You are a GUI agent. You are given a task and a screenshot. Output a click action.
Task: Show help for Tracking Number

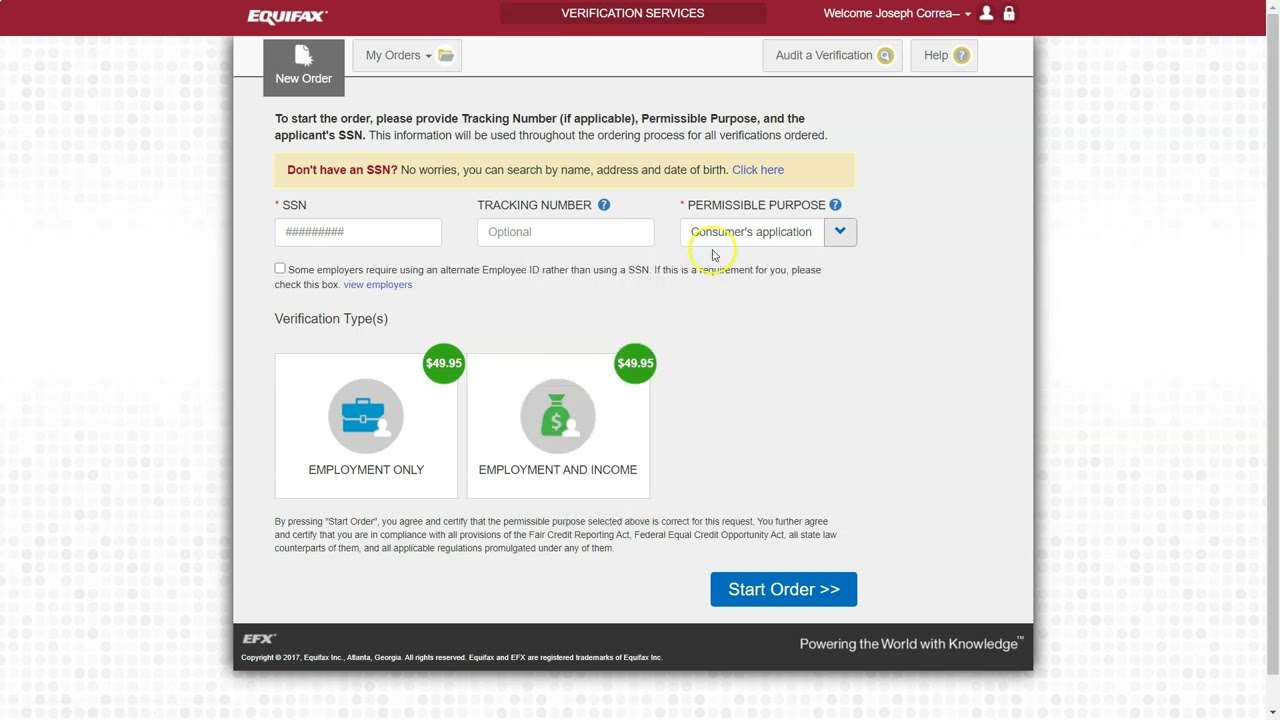pyautogui.click(x=604, y=205)
